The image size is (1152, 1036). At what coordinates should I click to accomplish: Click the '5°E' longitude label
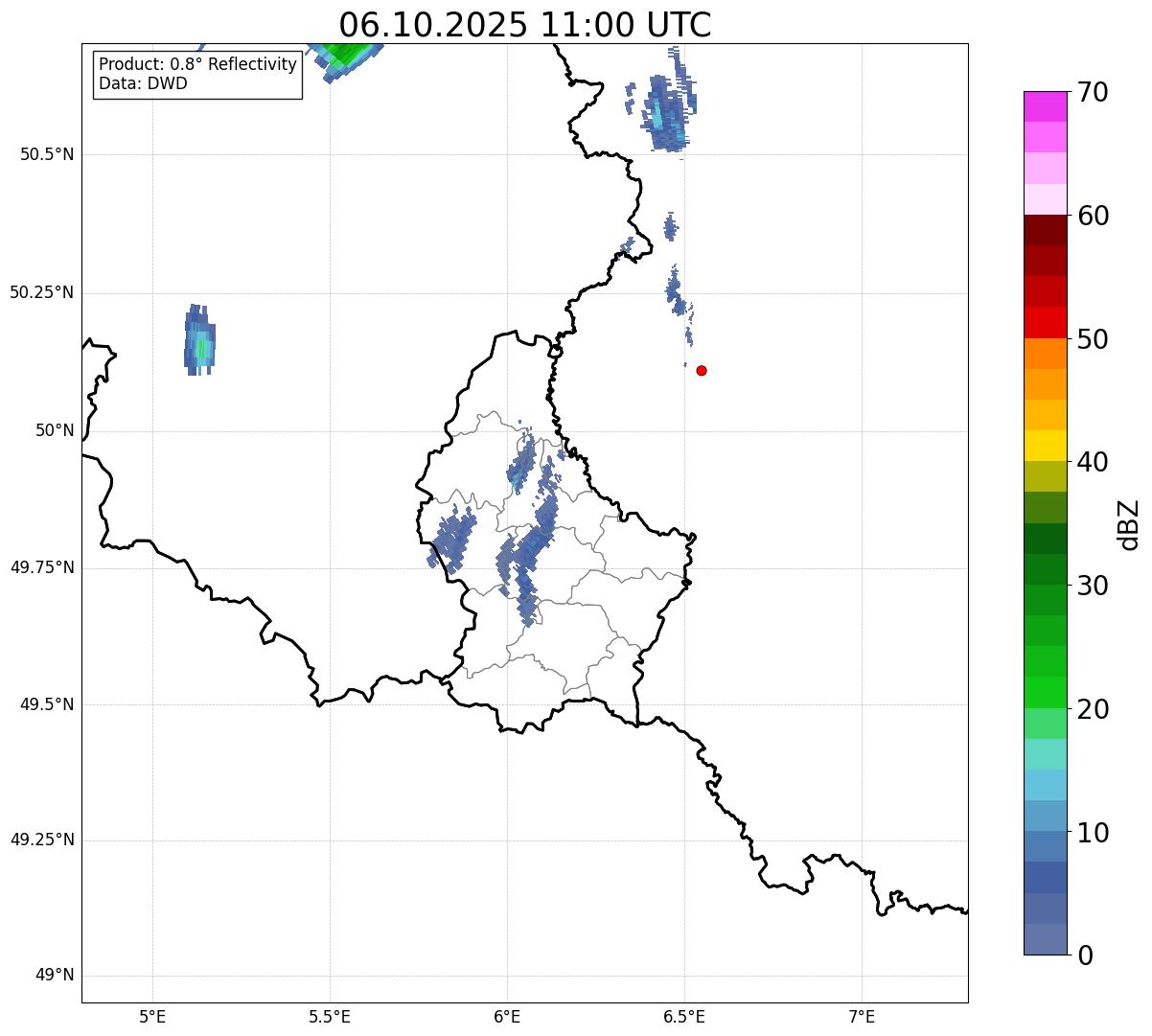pos(152,1017)
